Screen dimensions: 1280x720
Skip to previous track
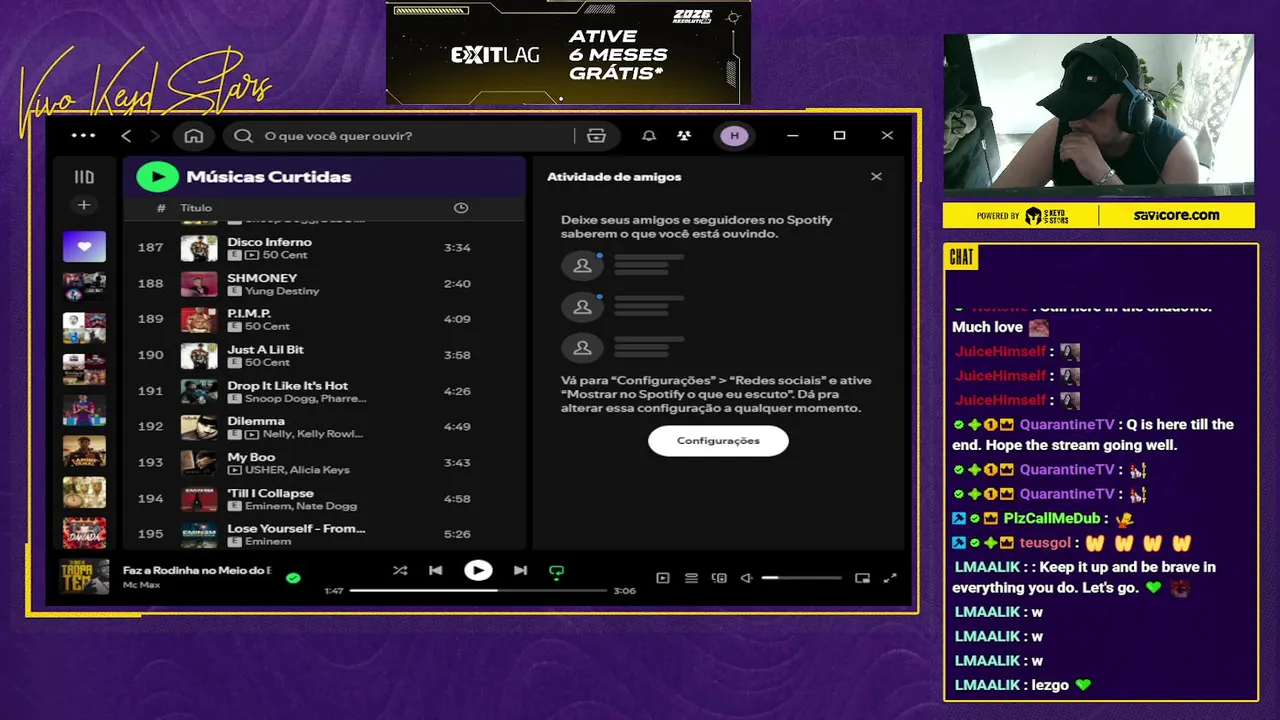pos(436,571)
